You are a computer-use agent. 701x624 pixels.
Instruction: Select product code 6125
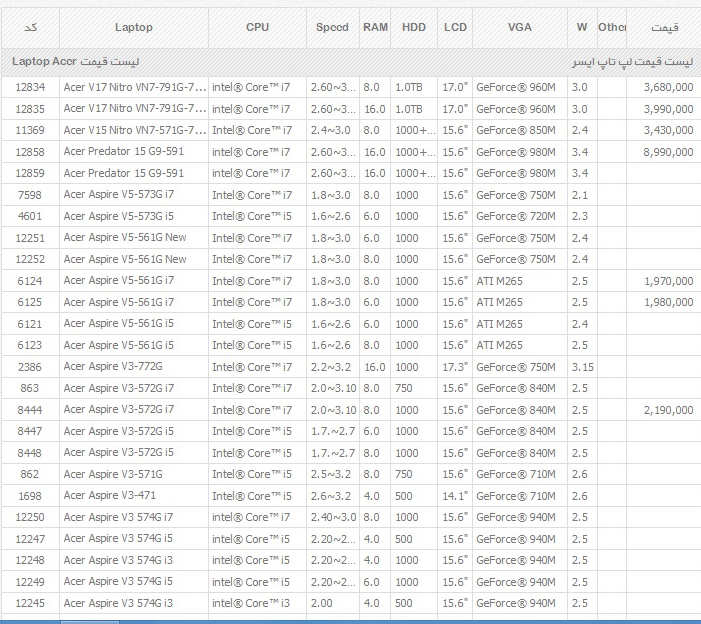click(x=30, y=303)
